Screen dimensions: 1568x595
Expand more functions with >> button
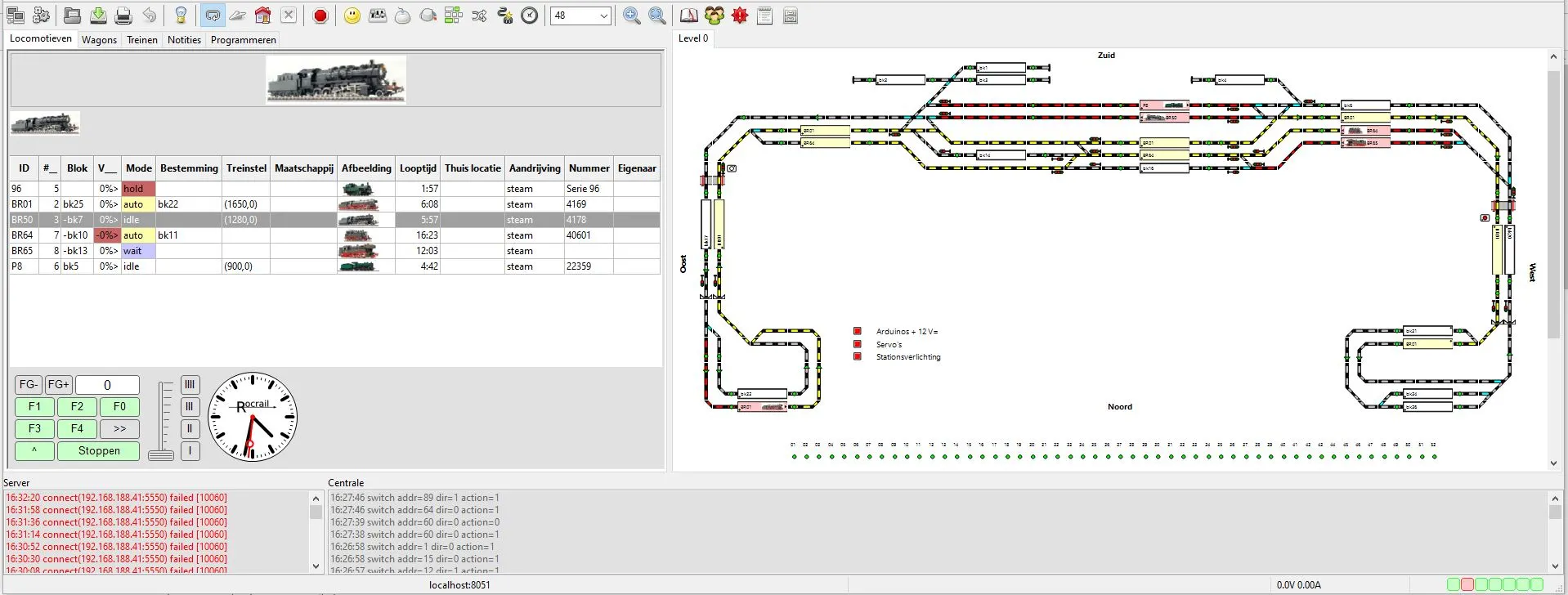point(119,428)
